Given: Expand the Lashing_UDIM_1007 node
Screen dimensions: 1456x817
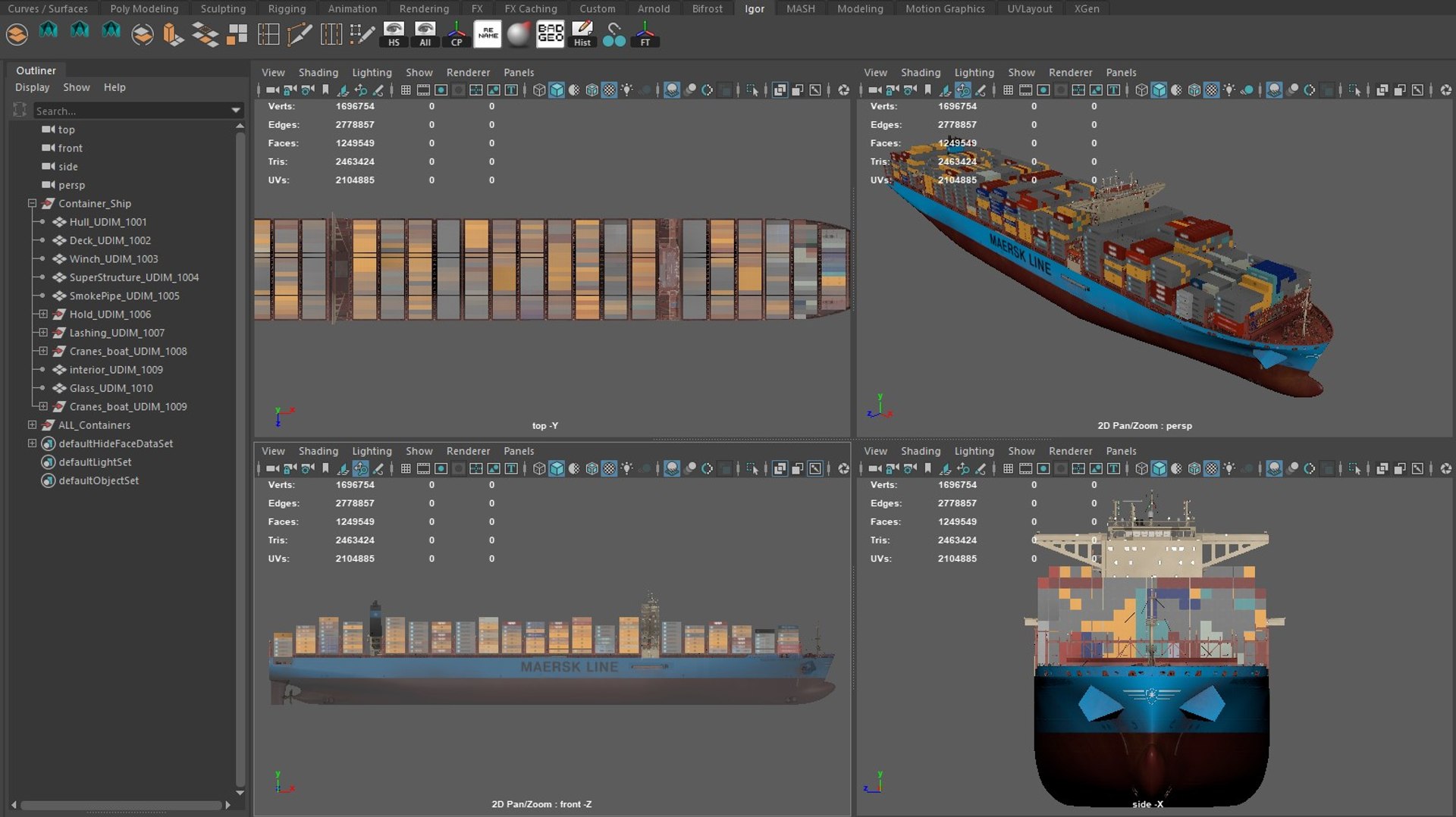Looking at the screenshot, I should [x=43, y=333].
